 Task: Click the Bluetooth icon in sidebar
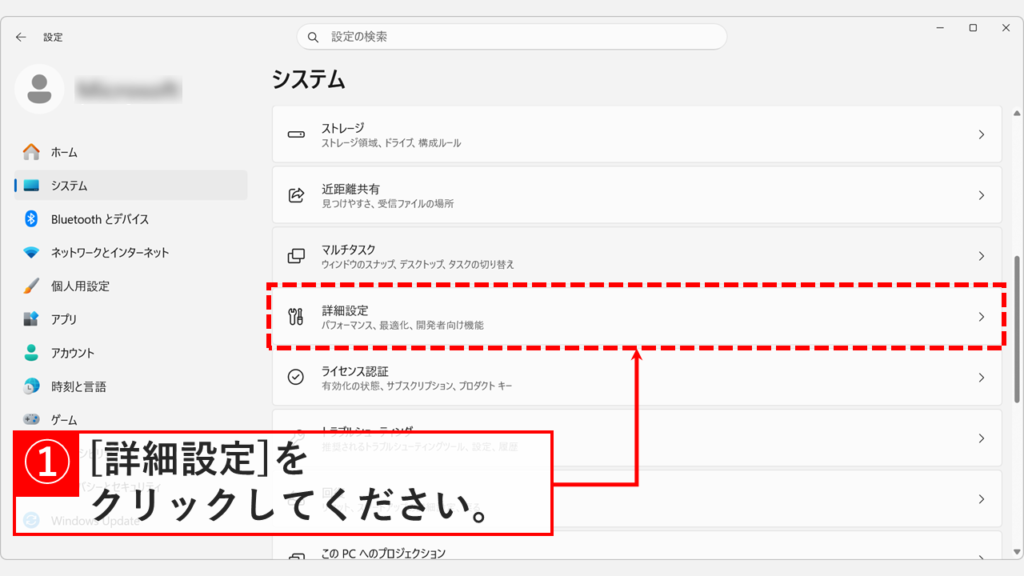click(x=31, y=219)
